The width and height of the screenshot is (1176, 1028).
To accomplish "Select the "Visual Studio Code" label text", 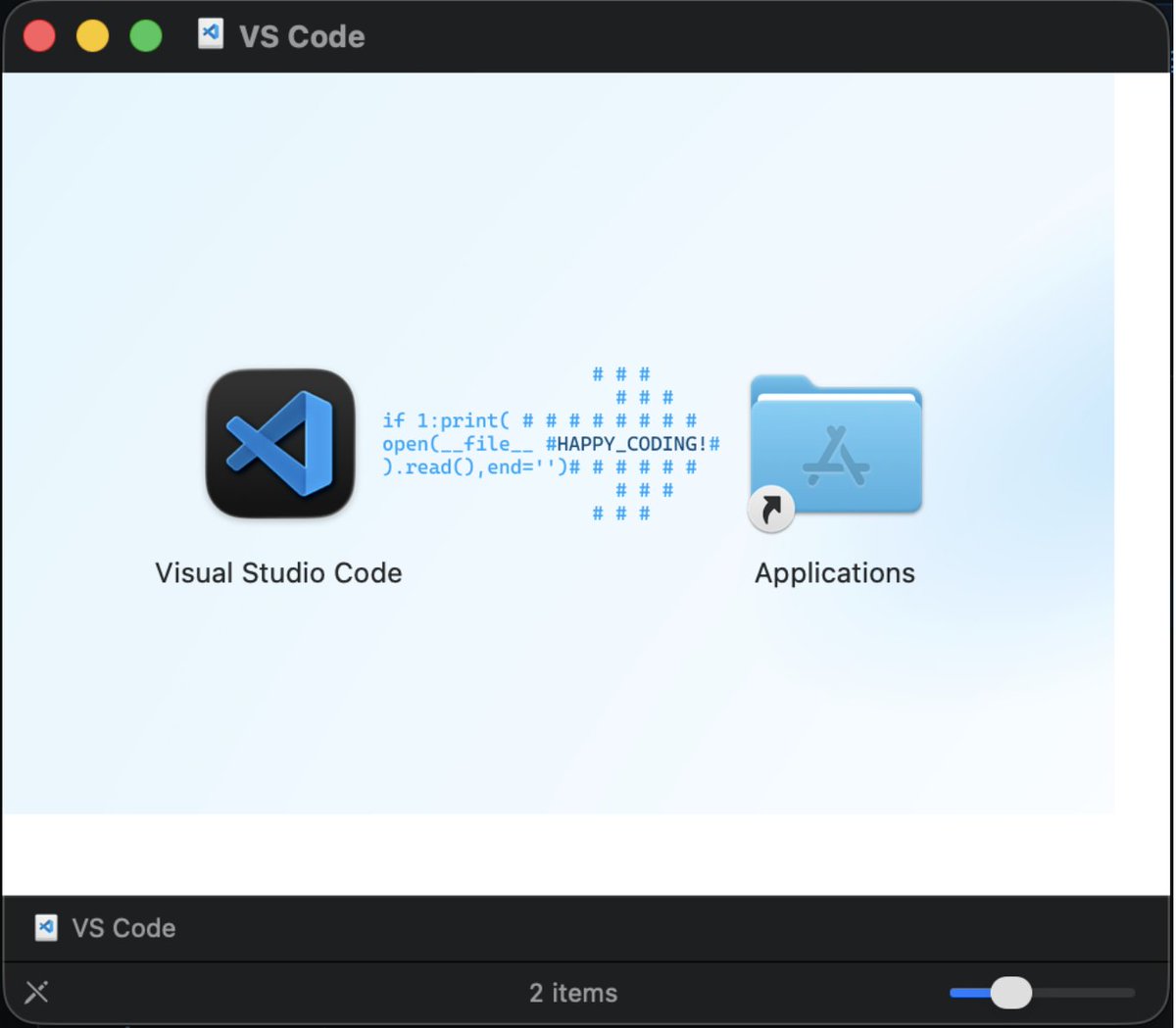I will click(x=278, y=573).
